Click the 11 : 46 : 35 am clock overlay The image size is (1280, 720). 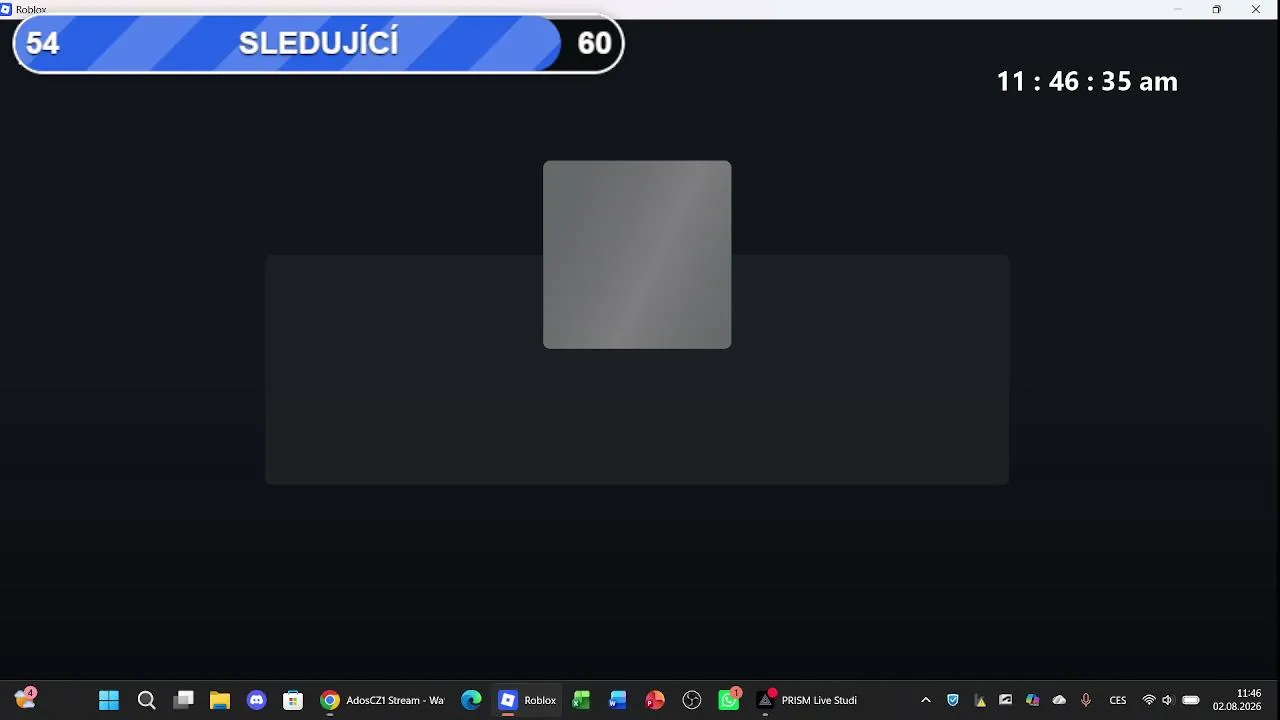tap(1087, 82)
